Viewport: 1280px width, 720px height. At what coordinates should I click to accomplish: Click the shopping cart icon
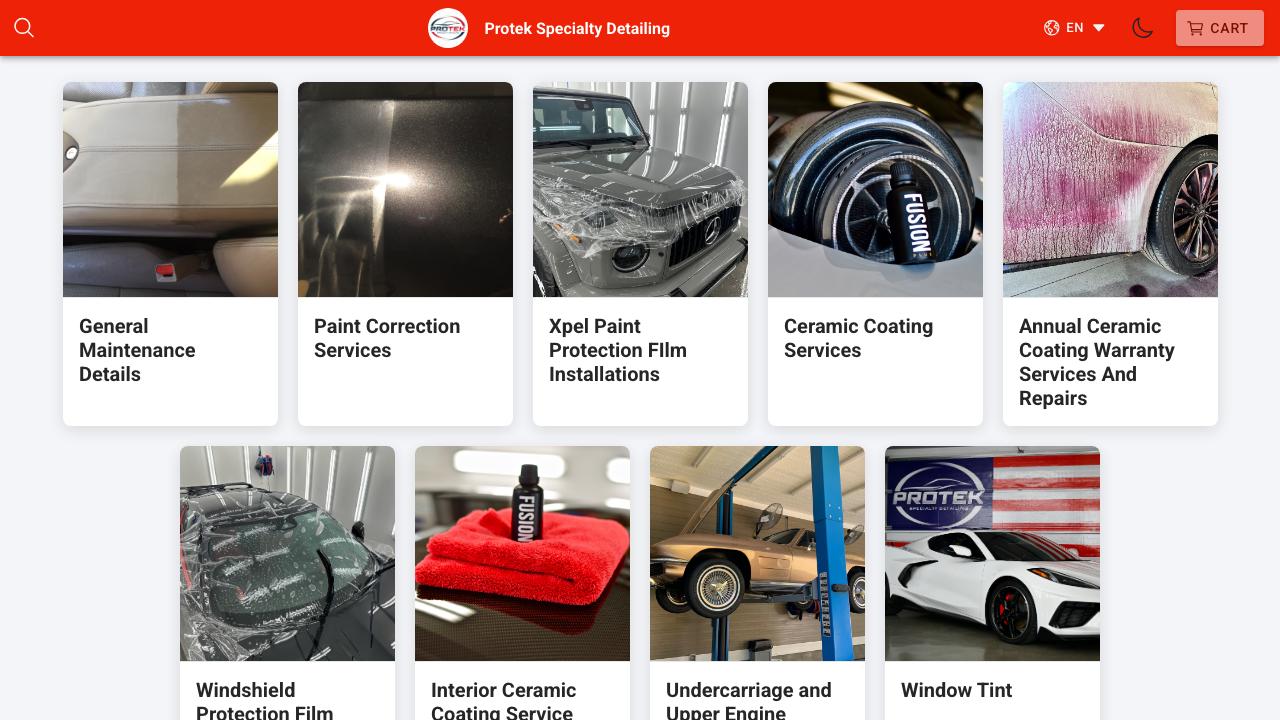pyautogui.click(x=1195, y=28)
